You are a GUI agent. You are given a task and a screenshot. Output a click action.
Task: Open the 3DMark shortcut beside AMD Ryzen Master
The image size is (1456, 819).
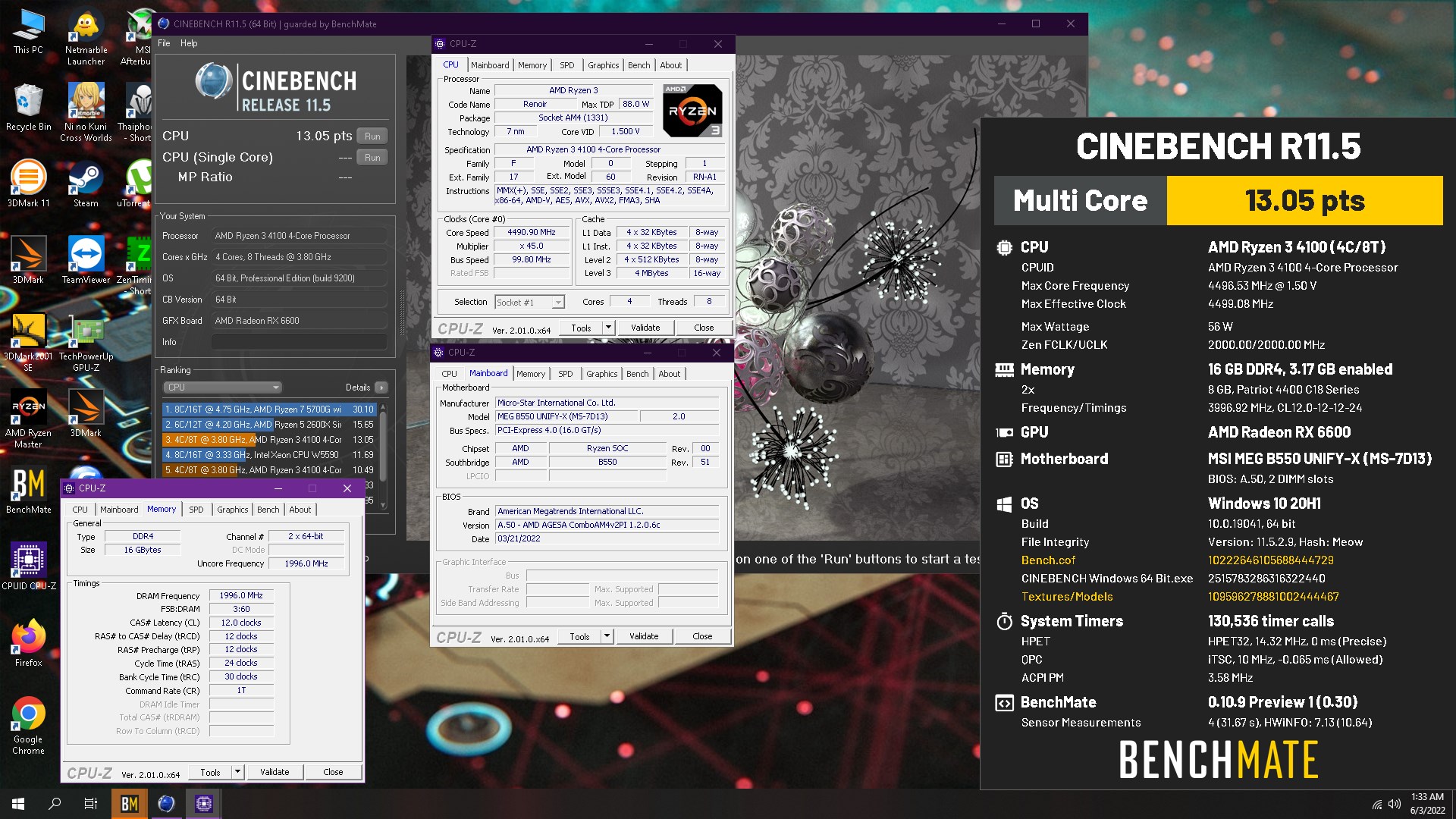(86, 413)
